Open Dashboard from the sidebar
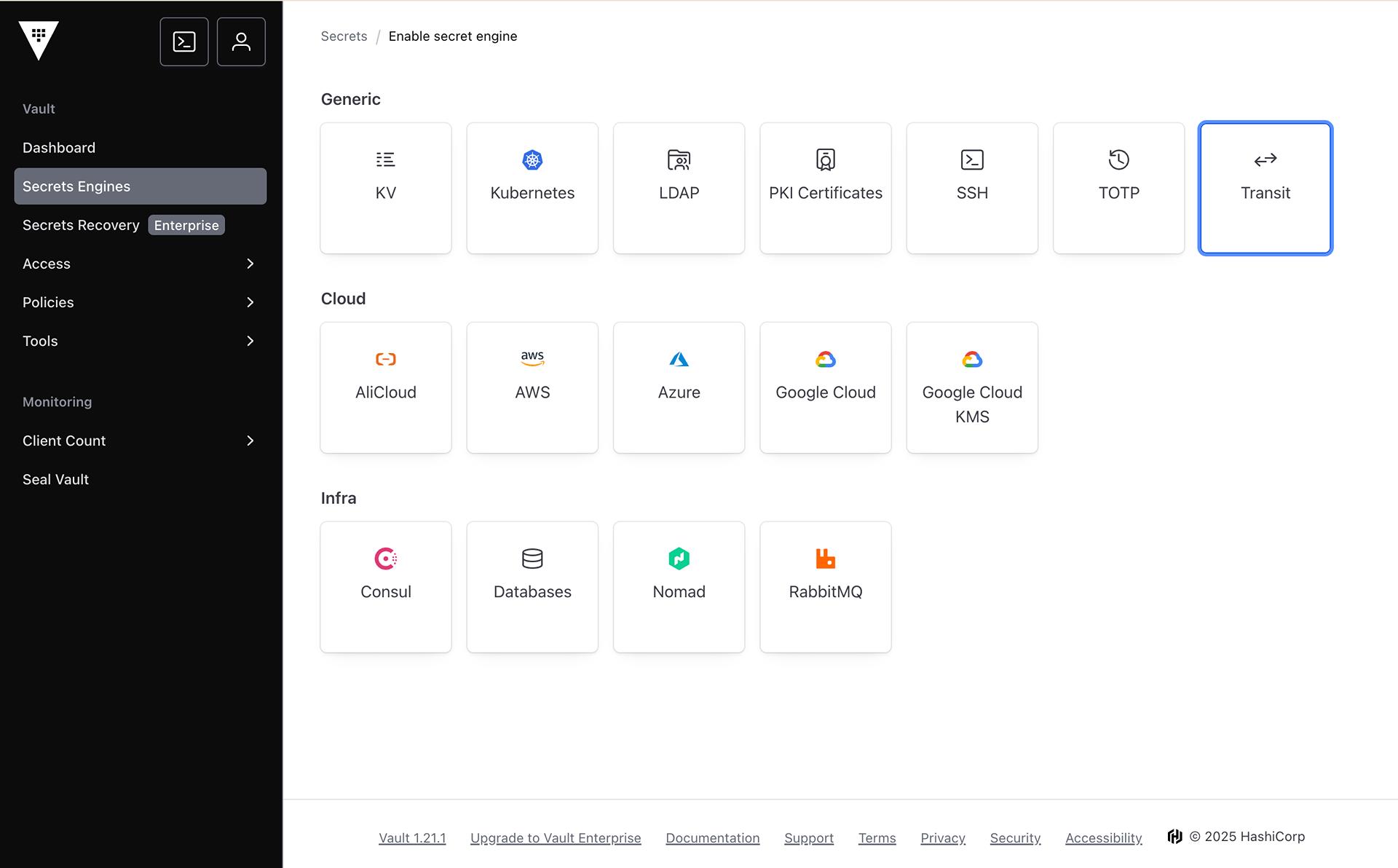The height and width of the screenshot is (868, 1398). pyautogui.click(x=59, y=148)
